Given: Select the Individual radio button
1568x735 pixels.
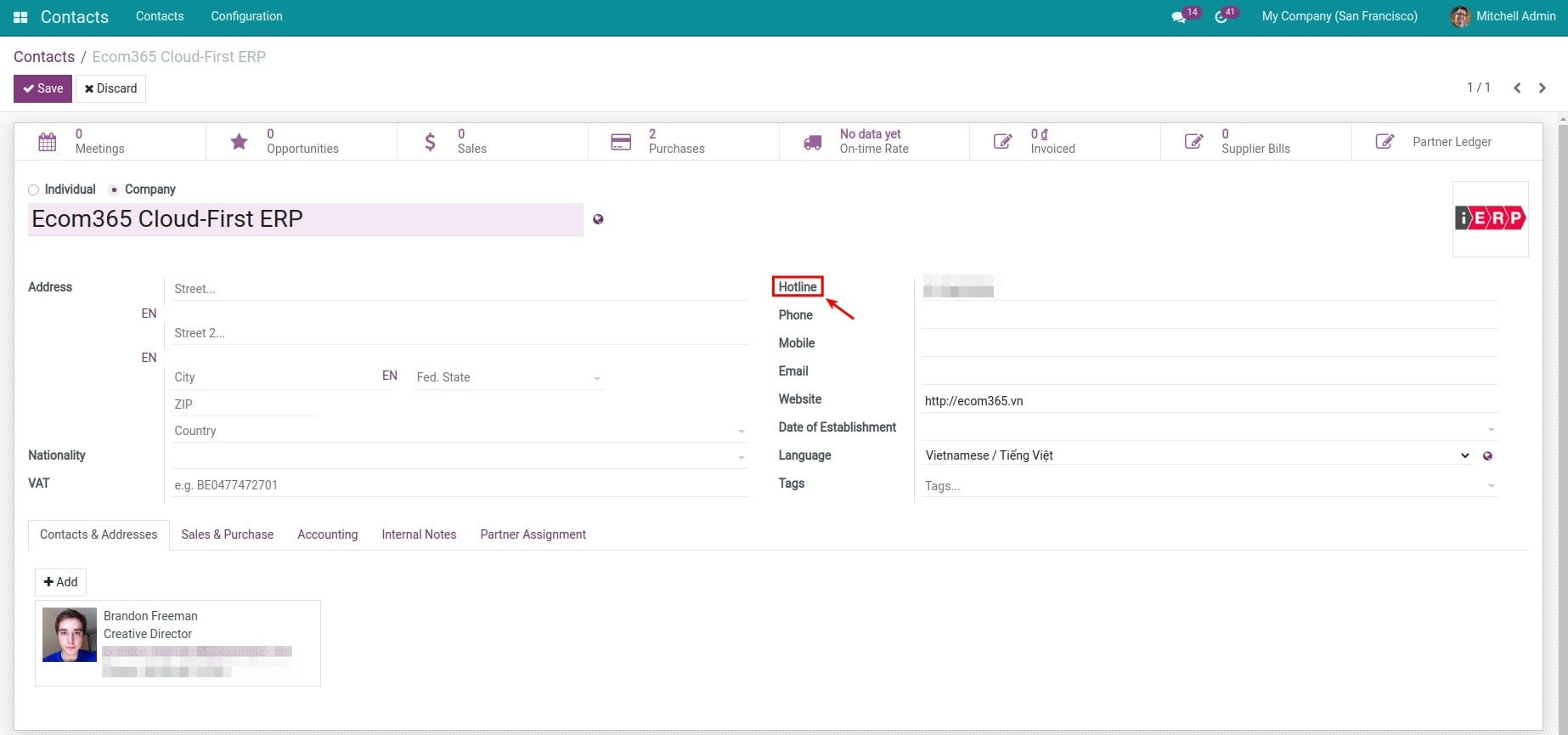Looking at the screenshot, I should point(34,189).
